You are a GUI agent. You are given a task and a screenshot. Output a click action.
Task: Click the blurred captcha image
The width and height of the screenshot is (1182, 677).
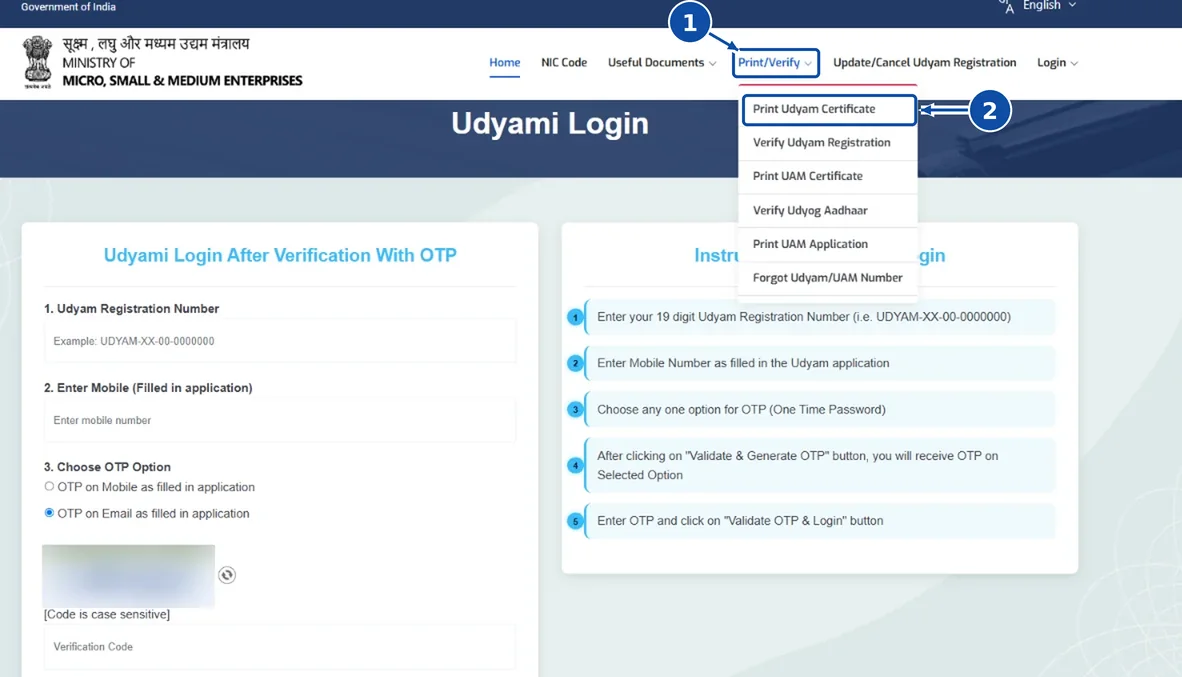tap(128, 576)
